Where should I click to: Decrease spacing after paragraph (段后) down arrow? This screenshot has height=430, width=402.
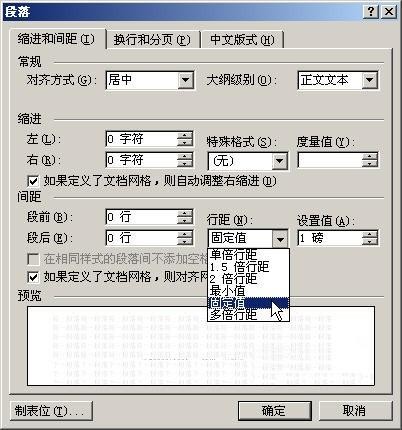tap(185, 242)
